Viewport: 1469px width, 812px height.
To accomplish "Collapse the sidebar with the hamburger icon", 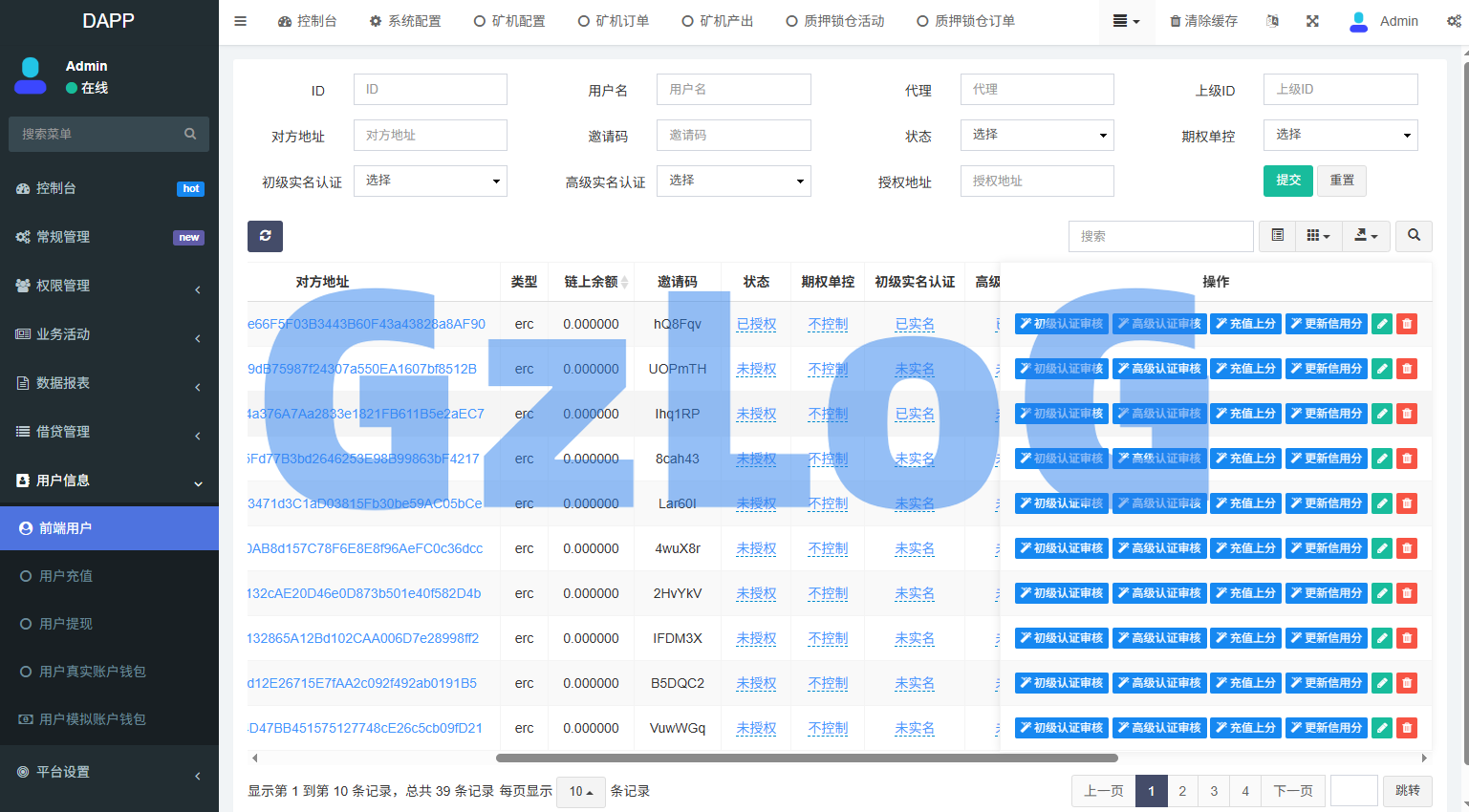I will [x=240, y=20].
